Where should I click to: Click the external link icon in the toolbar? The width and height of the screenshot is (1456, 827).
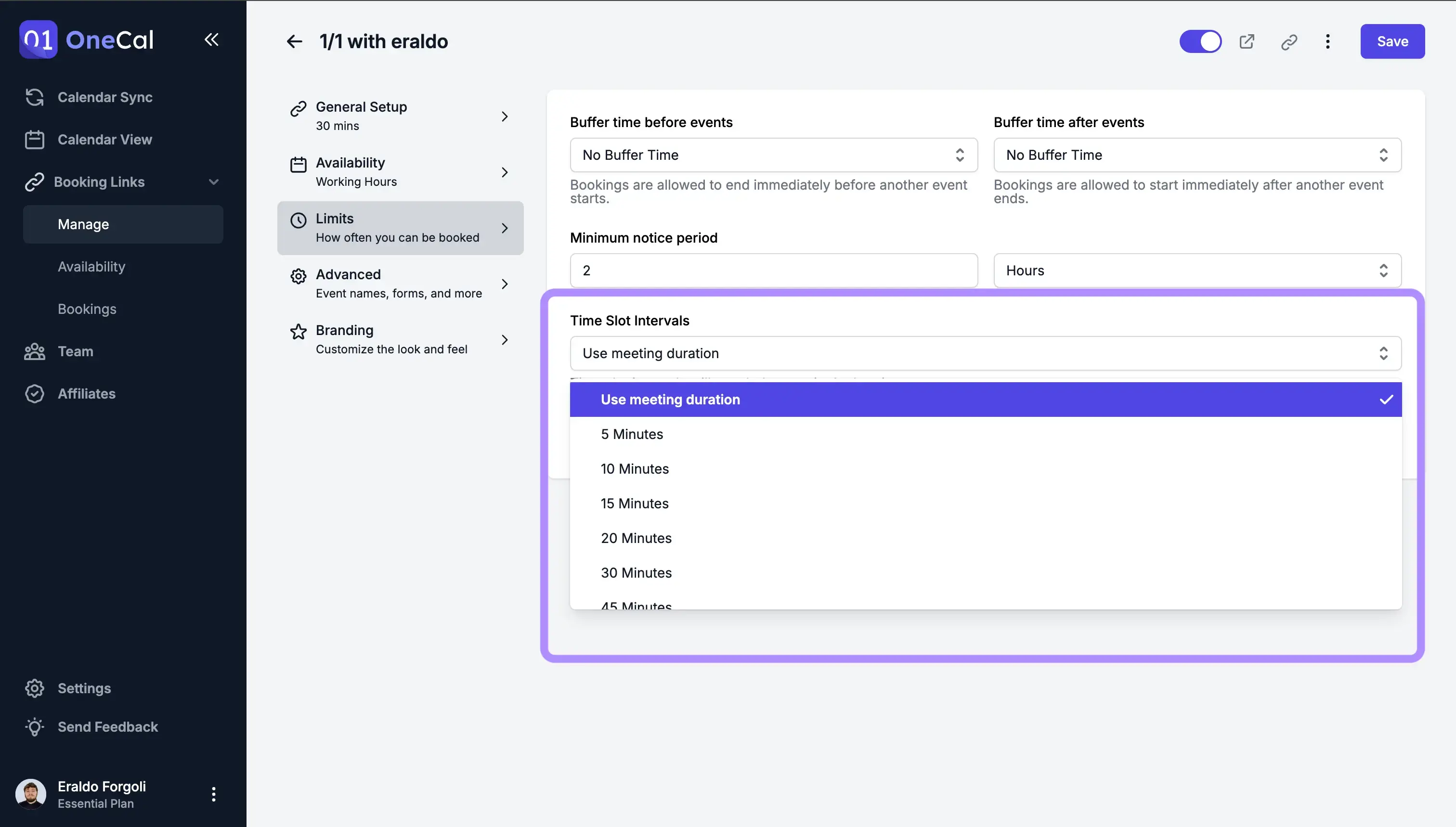[x=1247, y=41]
